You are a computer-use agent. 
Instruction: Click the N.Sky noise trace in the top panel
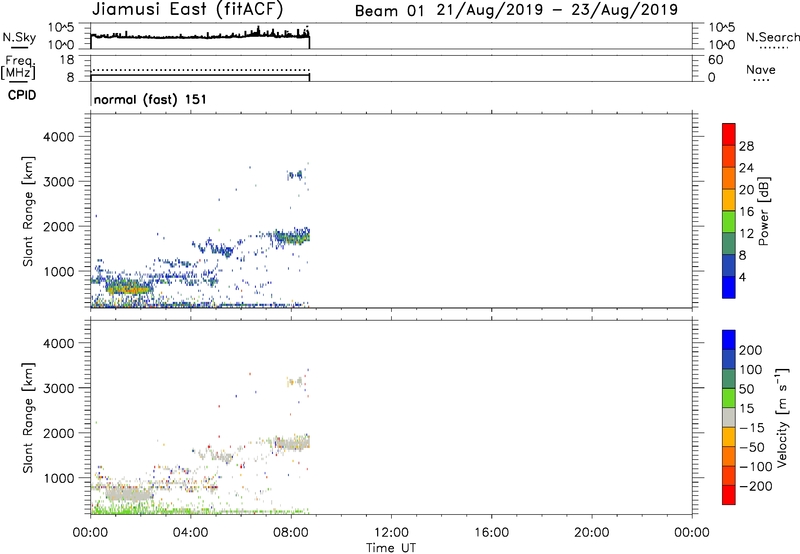coord(200,36)
